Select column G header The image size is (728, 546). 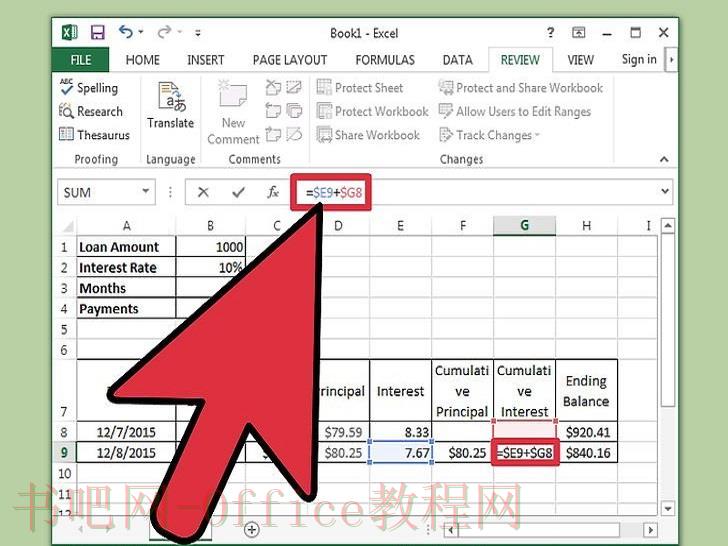tap(524, 226)
